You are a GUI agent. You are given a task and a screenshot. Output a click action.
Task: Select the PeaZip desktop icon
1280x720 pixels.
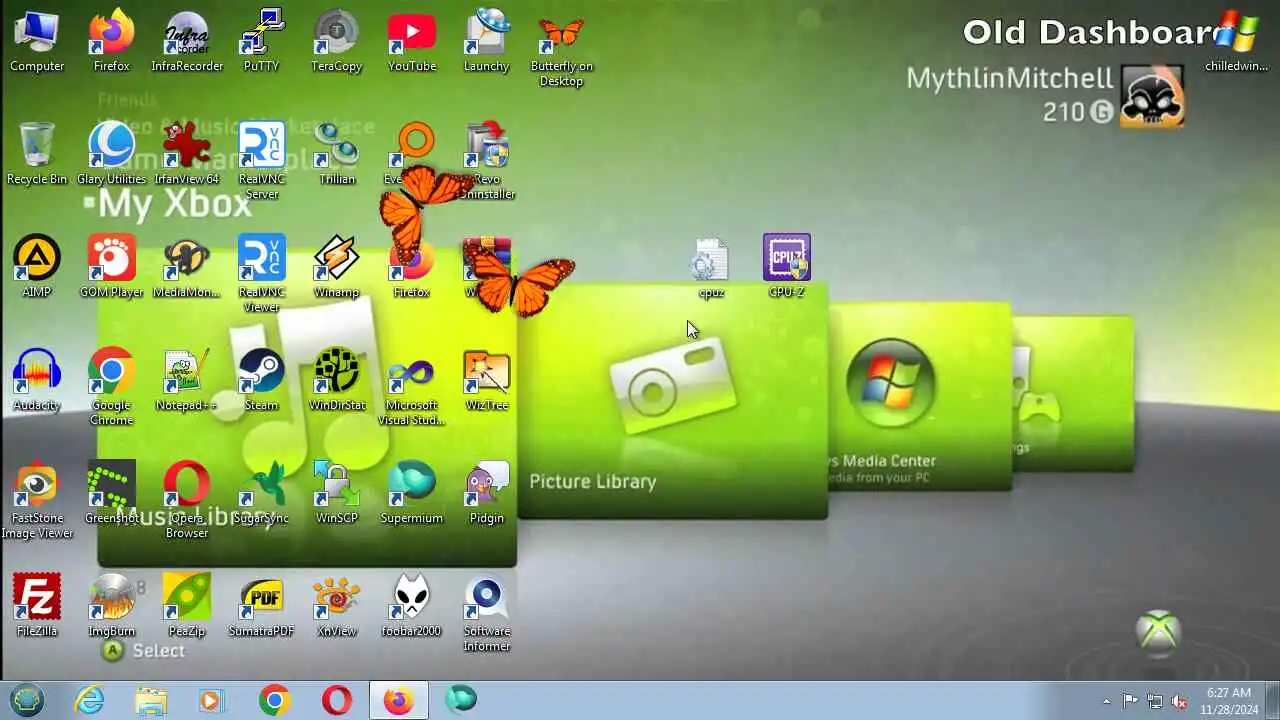[187, 607]
